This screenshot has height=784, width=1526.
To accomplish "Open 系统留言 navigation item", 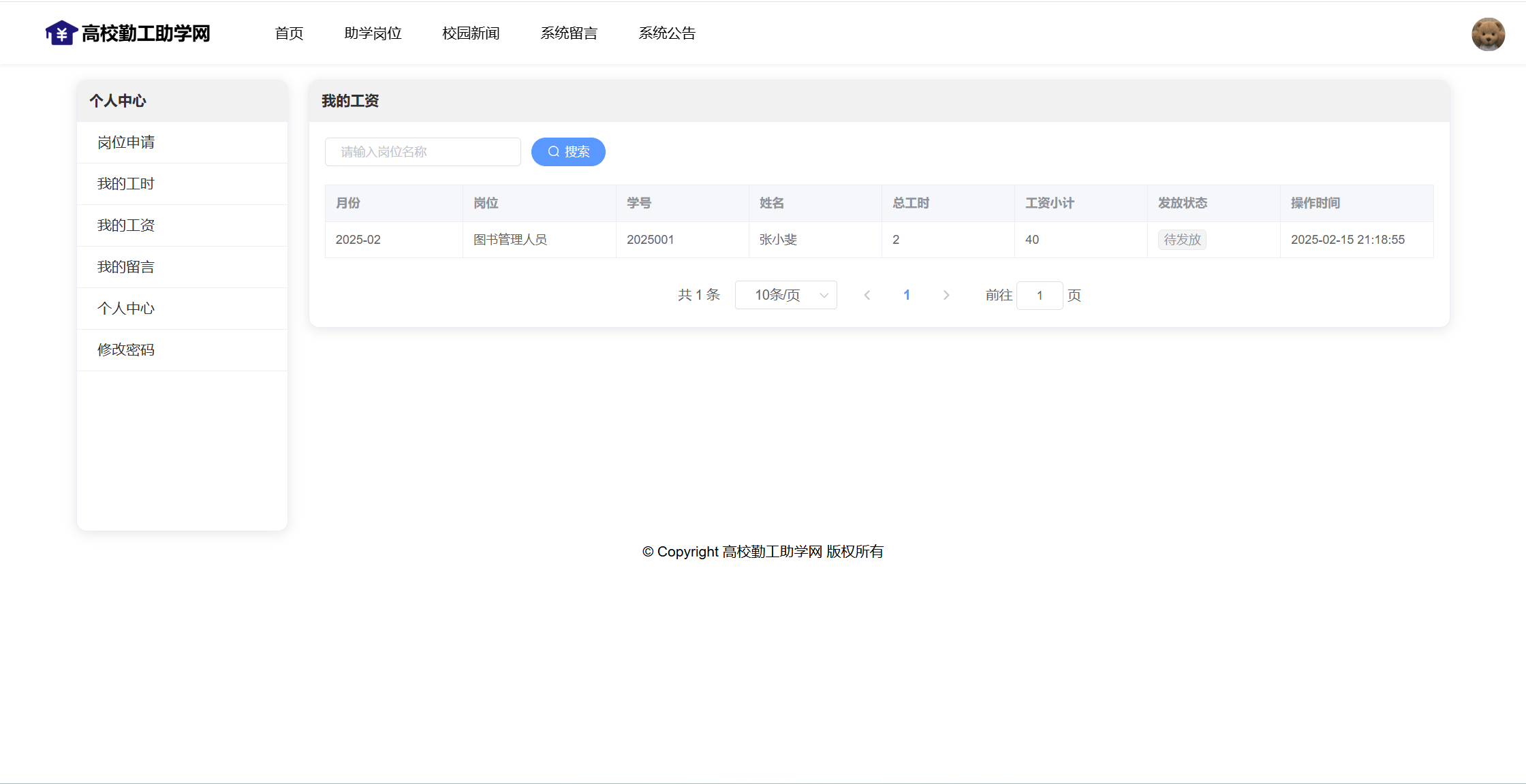I will [569, 33].
